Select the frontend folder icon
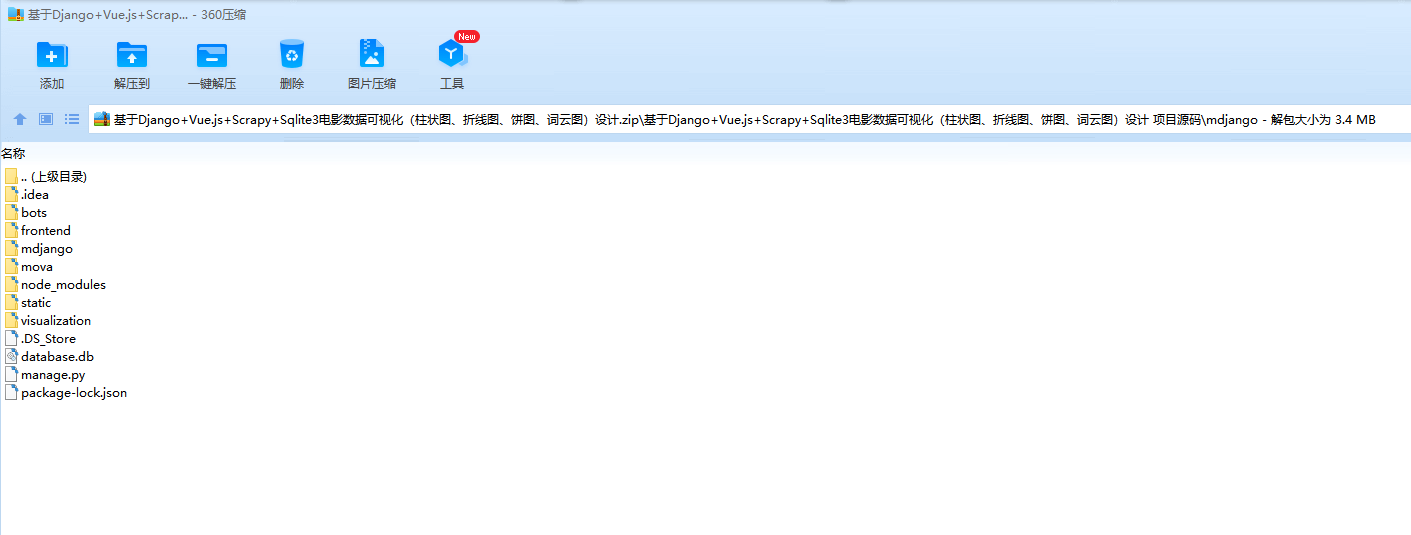1411x535 pixels. tap(11, 230)
